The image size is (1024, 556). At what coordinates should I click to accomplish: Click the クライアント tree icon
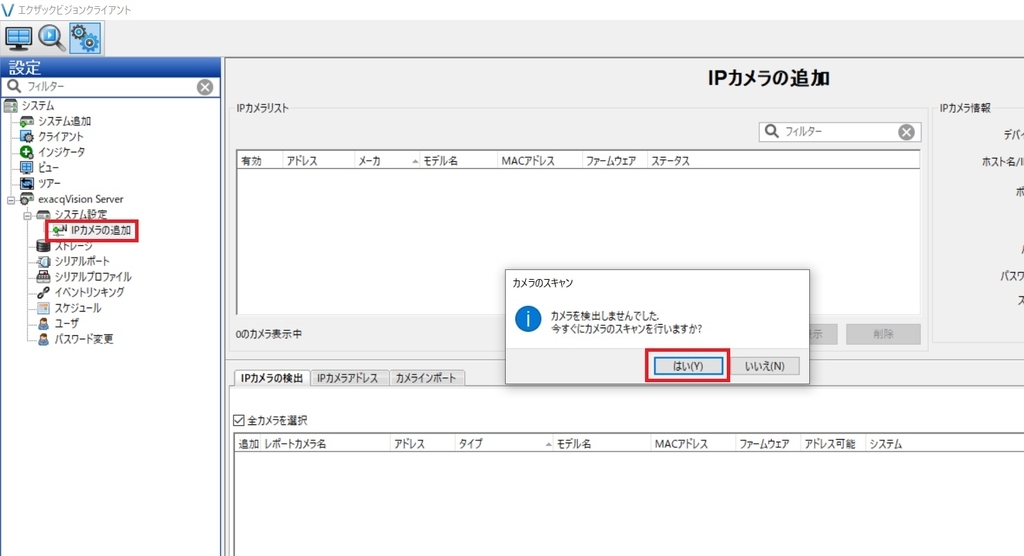click(x=27, y=137)
